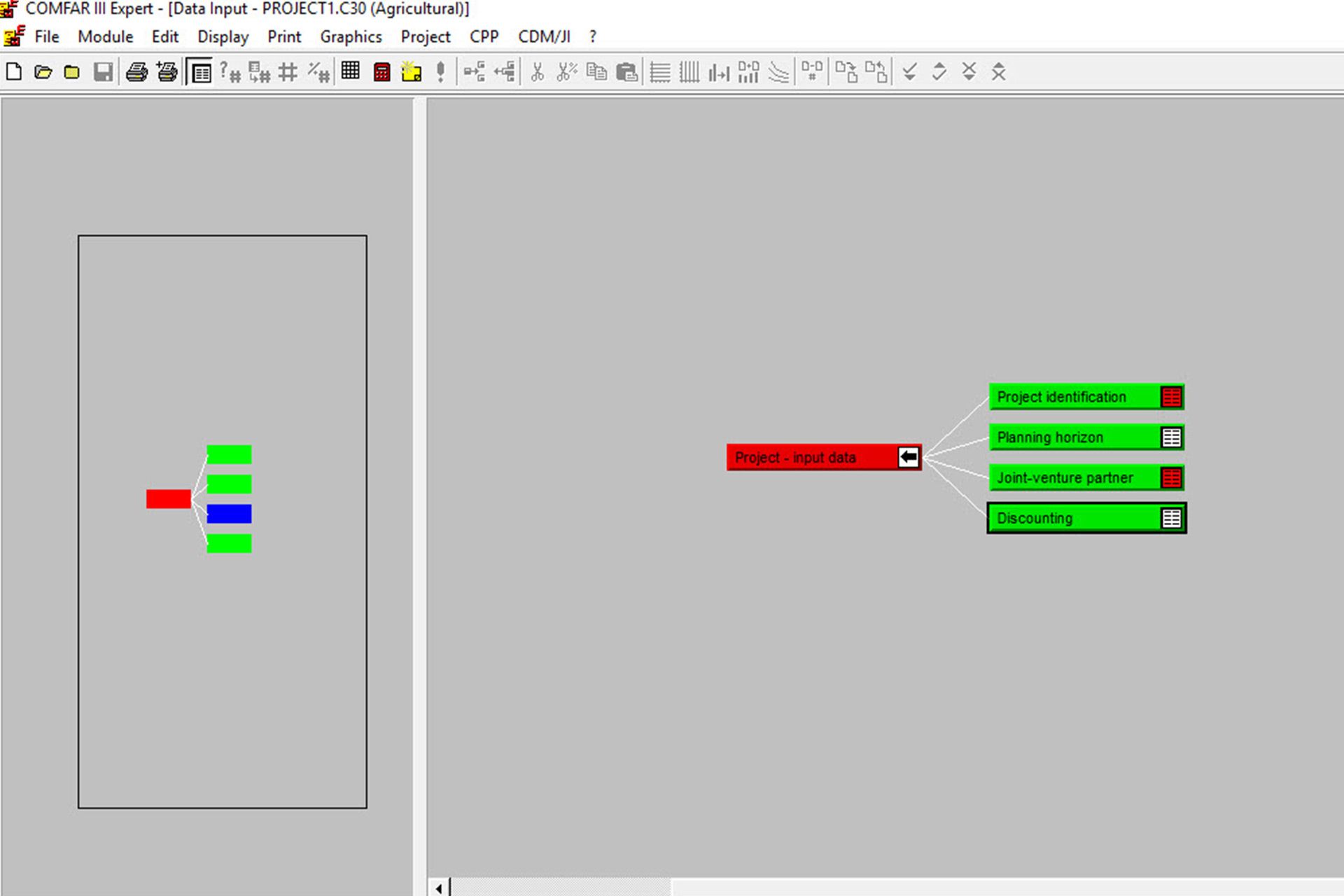
Task: Click the calculator/compute icon in toolbar
Action: point(382,71)
